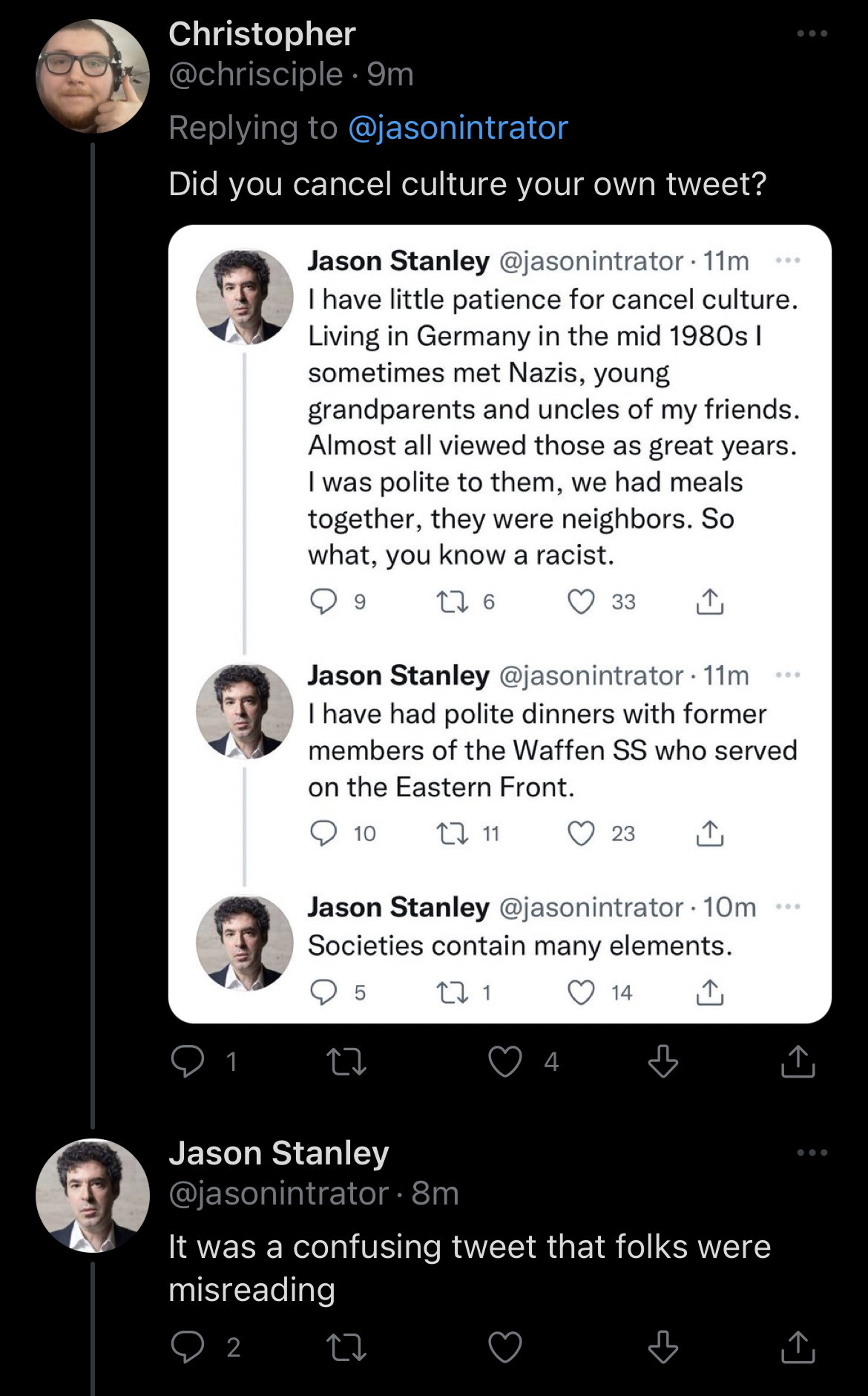Tap down-arrow icon on Jason Stanley's reply
This screenshot has width=868, height=1396.
pyautogui.click(x=663, y=1347)
